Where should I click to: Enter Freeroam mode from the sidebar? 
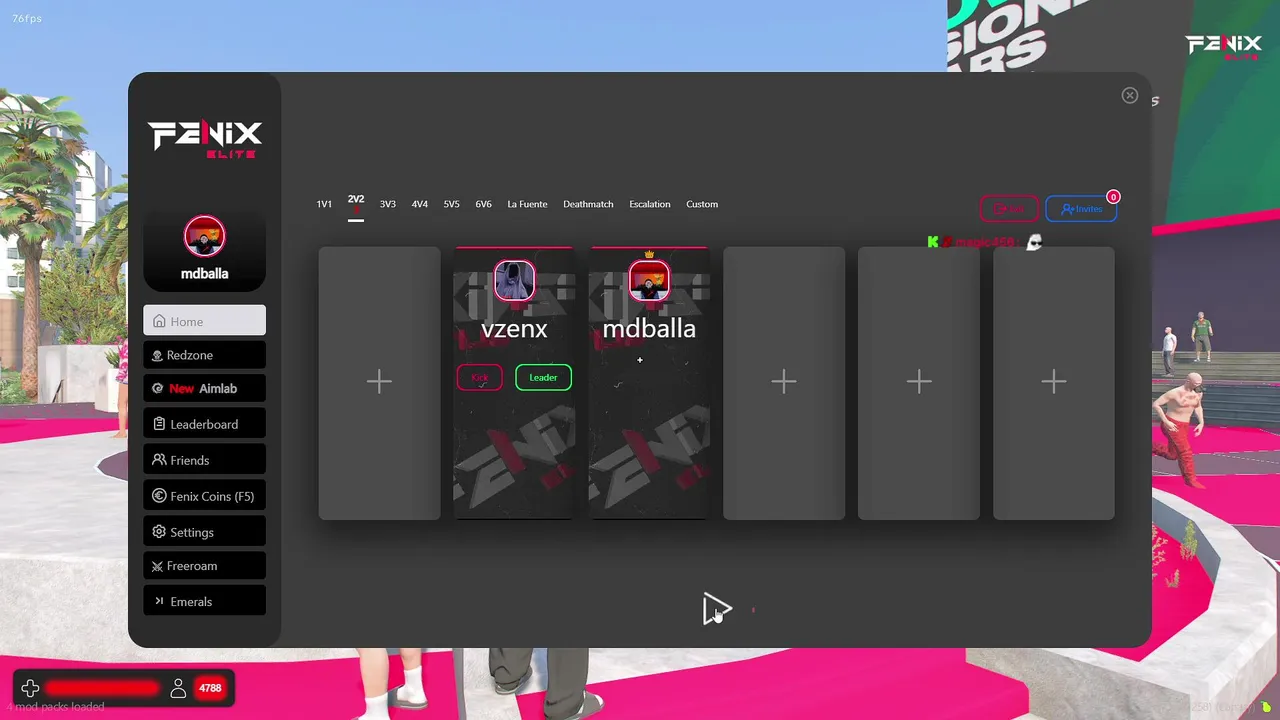tap(204, 565)
